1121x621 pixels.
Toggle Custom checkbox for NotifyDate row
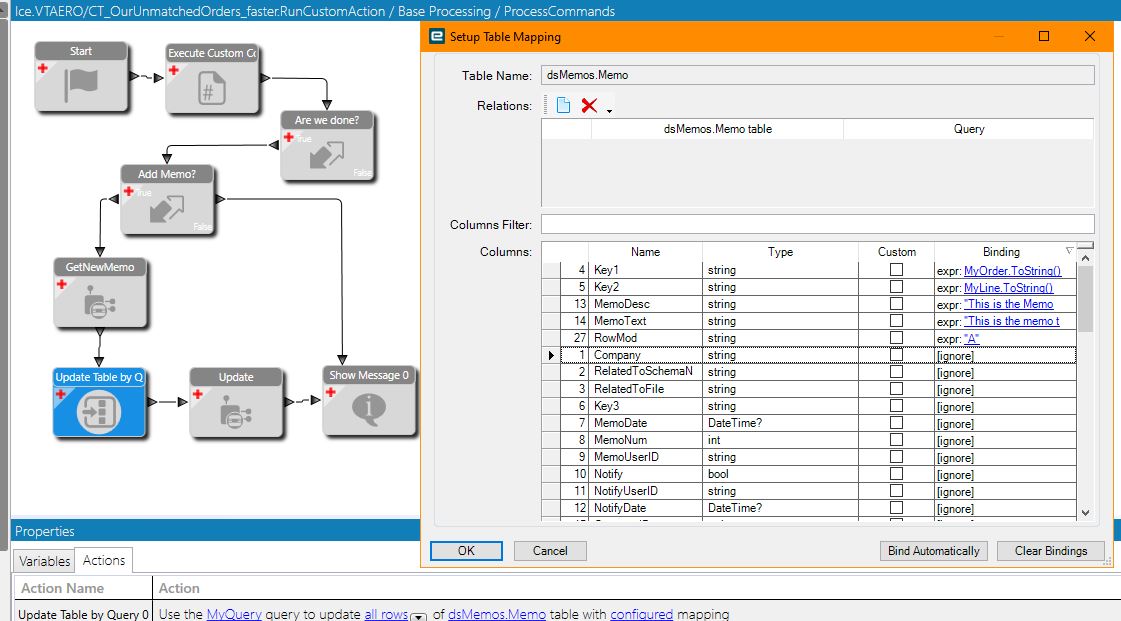click(896, 507)
